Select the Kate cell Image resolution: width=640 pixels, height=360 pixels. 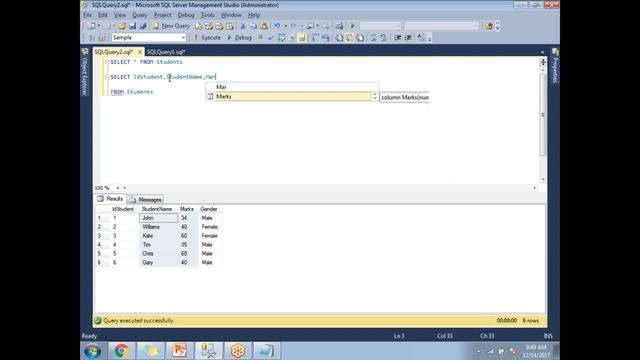[x=159, y=236]
